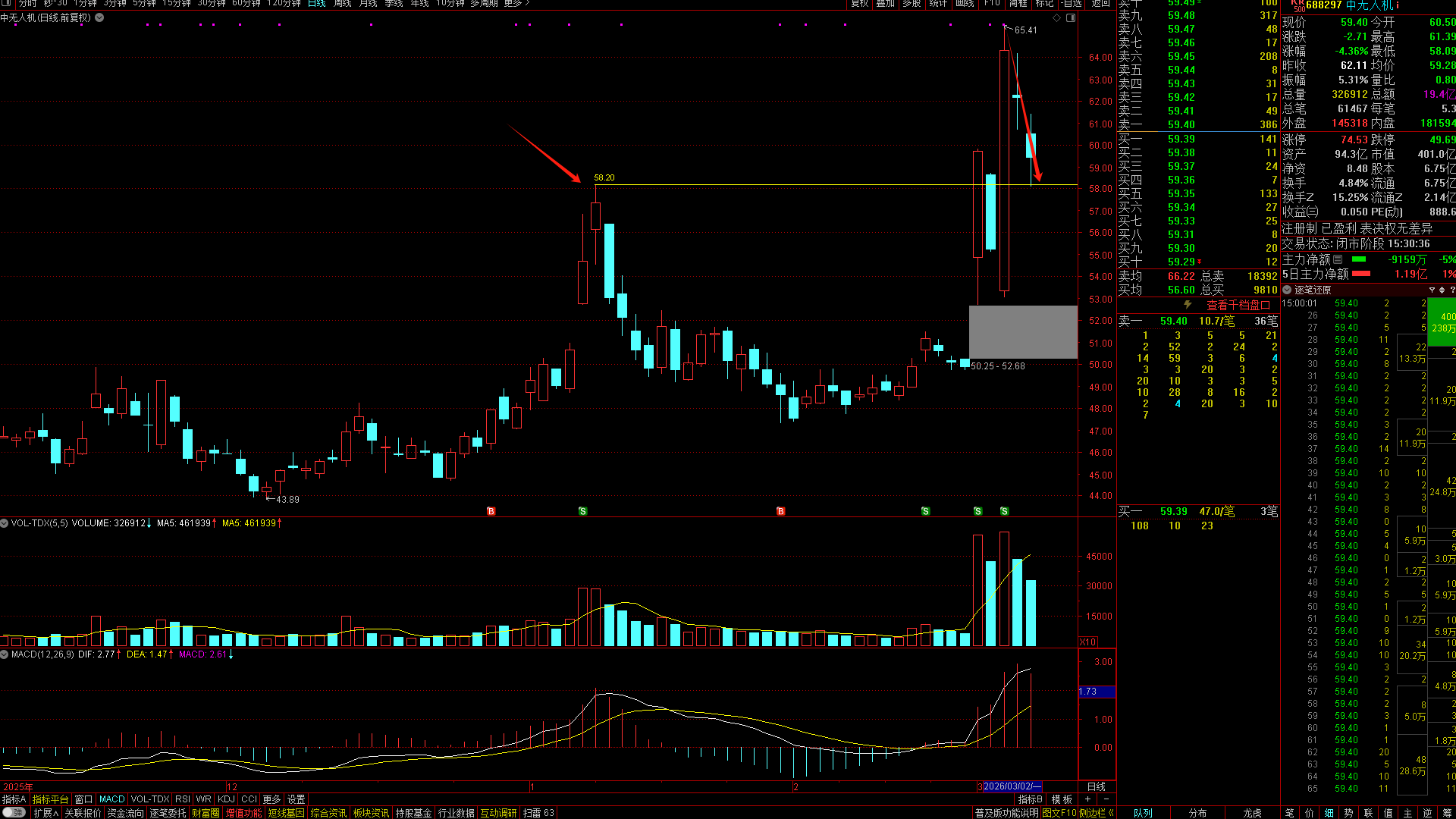Toggle the 弹 switch at bottom left
1456x819 pixels.
coord(14,812)
